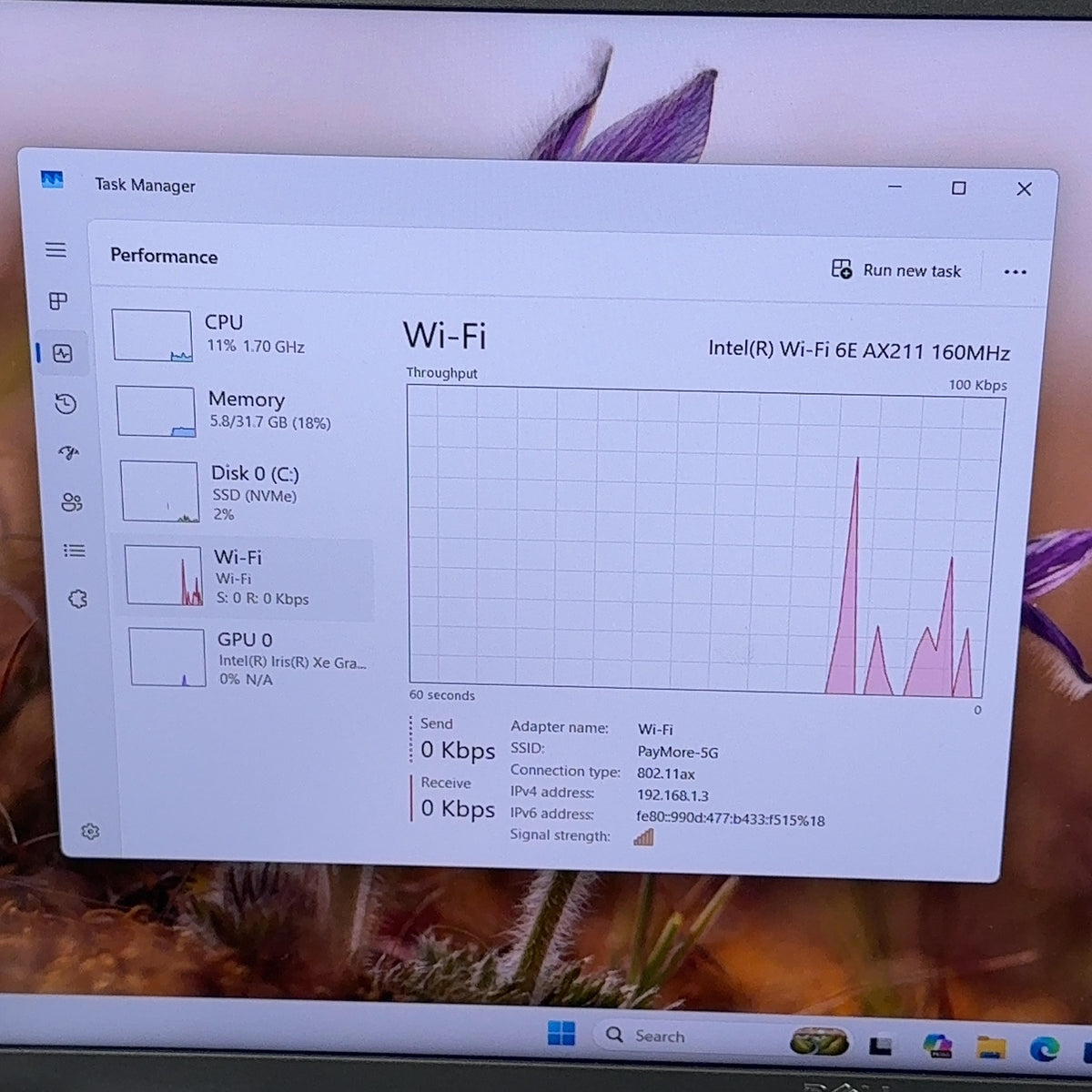Screen dimensions: 1092x1092
Task: Select the Disk 0 (C:) entry
Action: [244, 492]
